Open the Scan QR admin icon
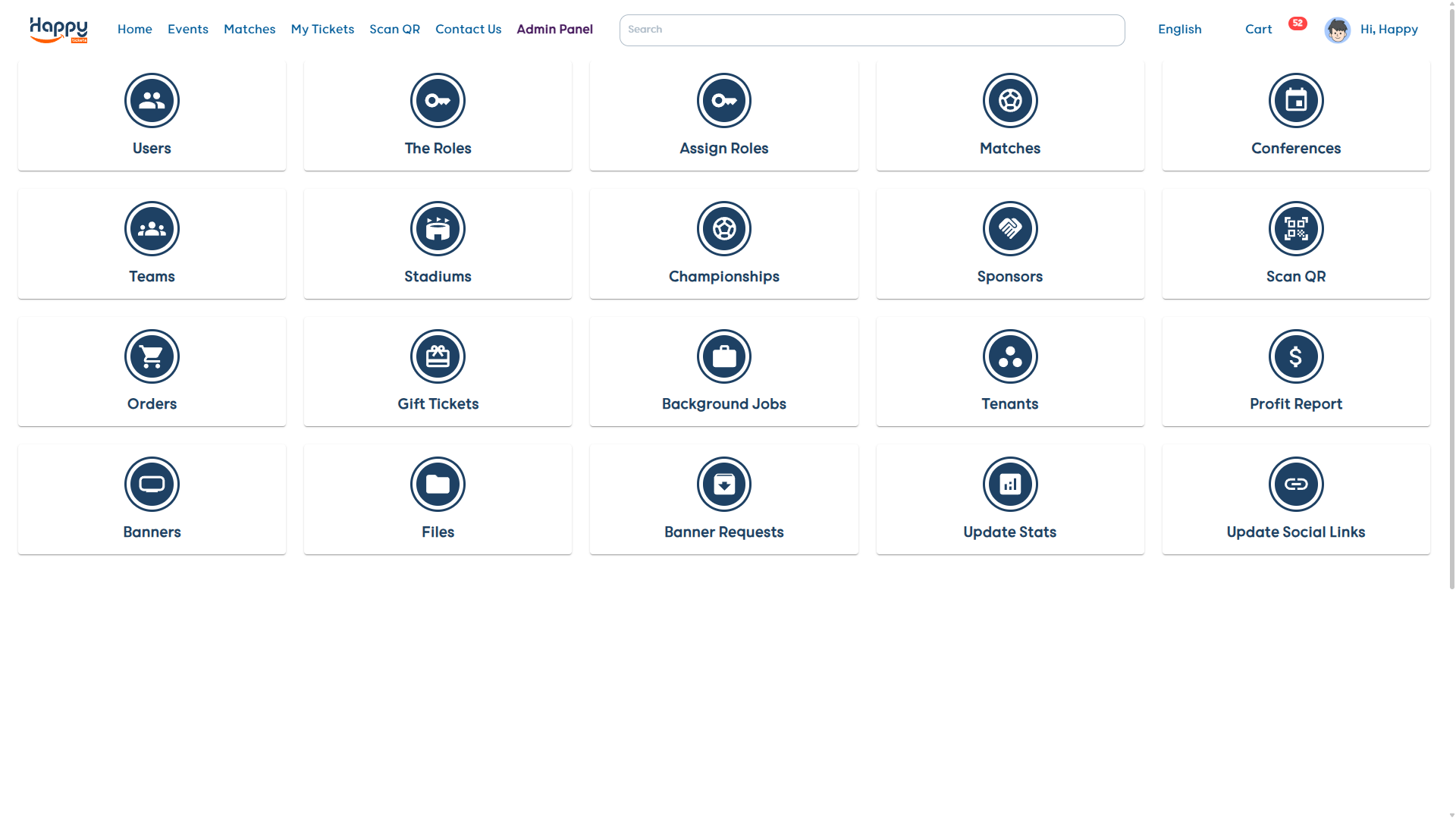The width and height of the screenshot is (1456, 819). [1296, 228]
